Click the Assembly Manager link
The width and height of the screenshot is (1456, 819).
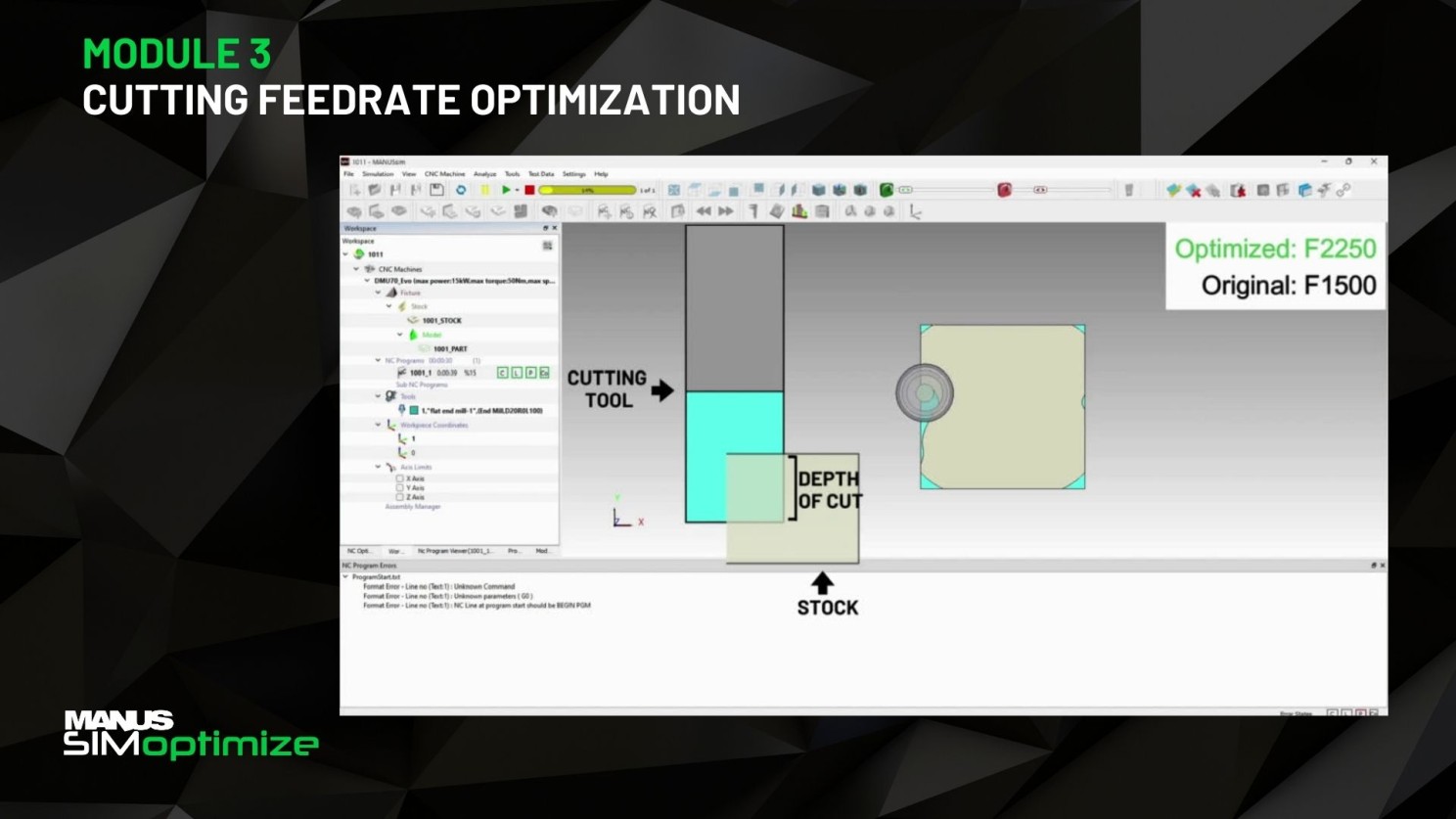pos(413,507)
